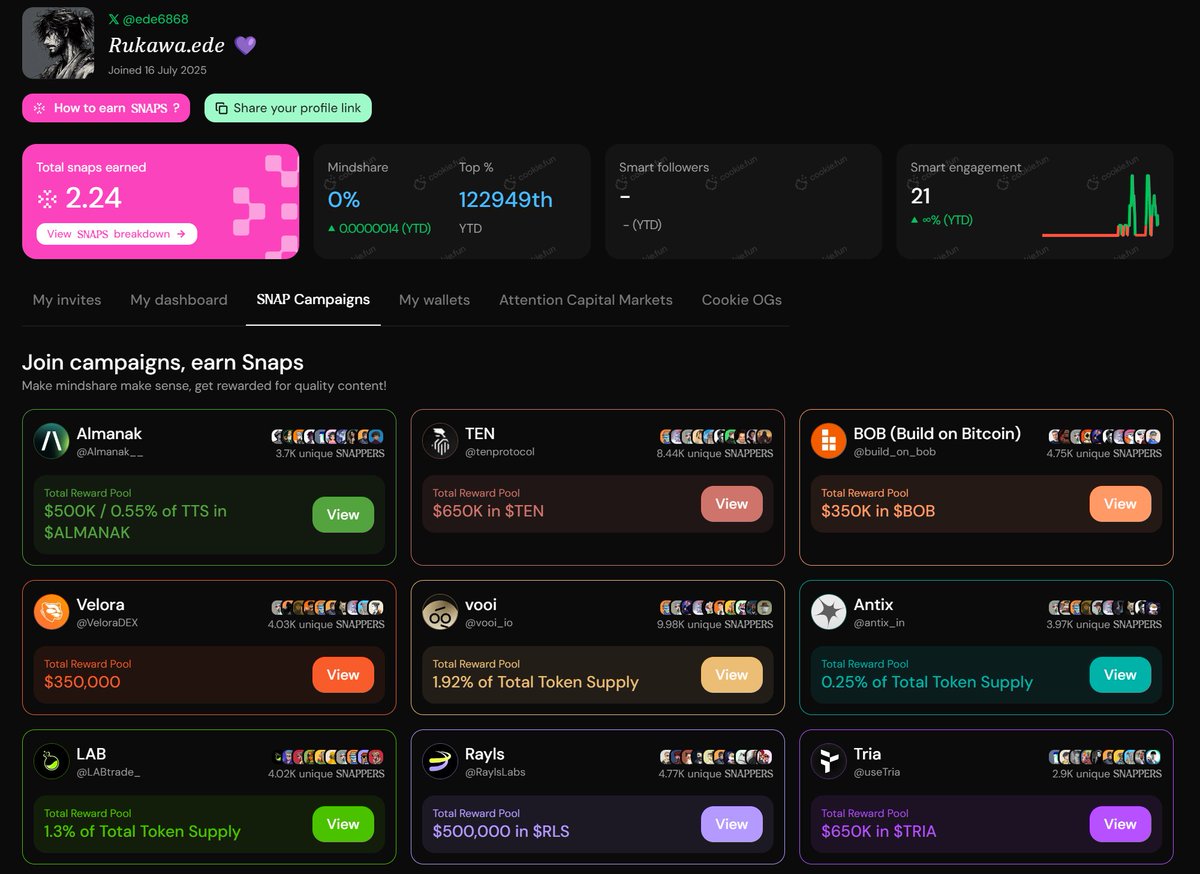
Task: Click LAB snapper avatars row
Action: [x=328, y=758]
